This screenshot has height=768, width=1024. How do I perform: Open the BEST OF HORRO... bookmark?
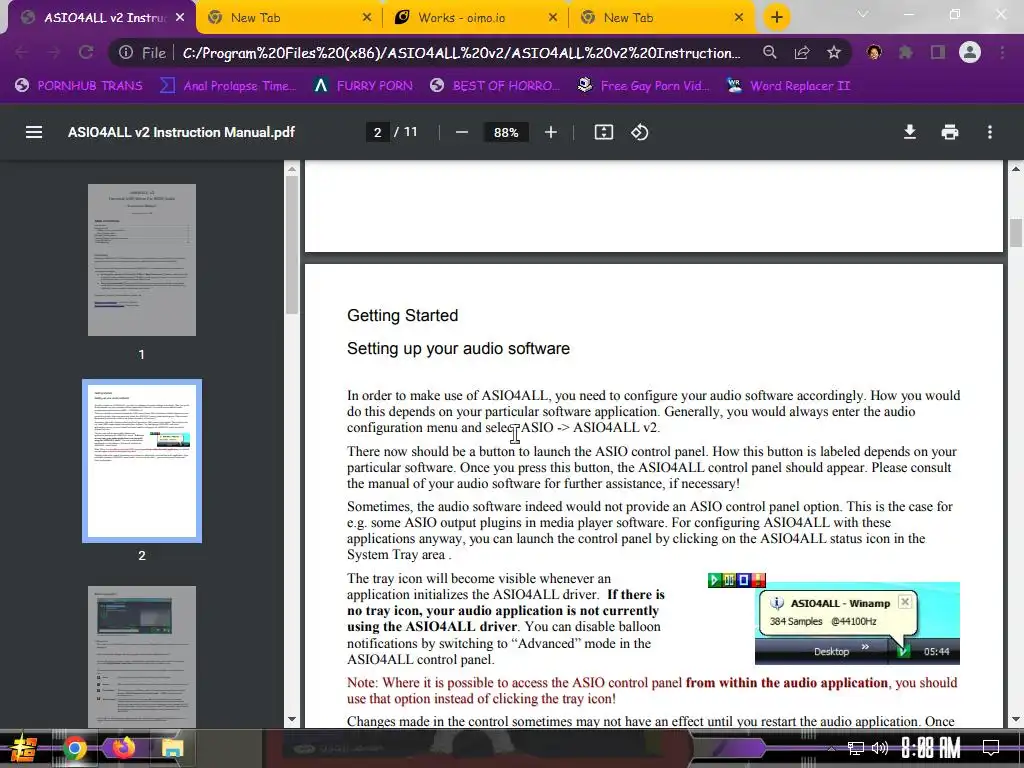pos(495,86)
